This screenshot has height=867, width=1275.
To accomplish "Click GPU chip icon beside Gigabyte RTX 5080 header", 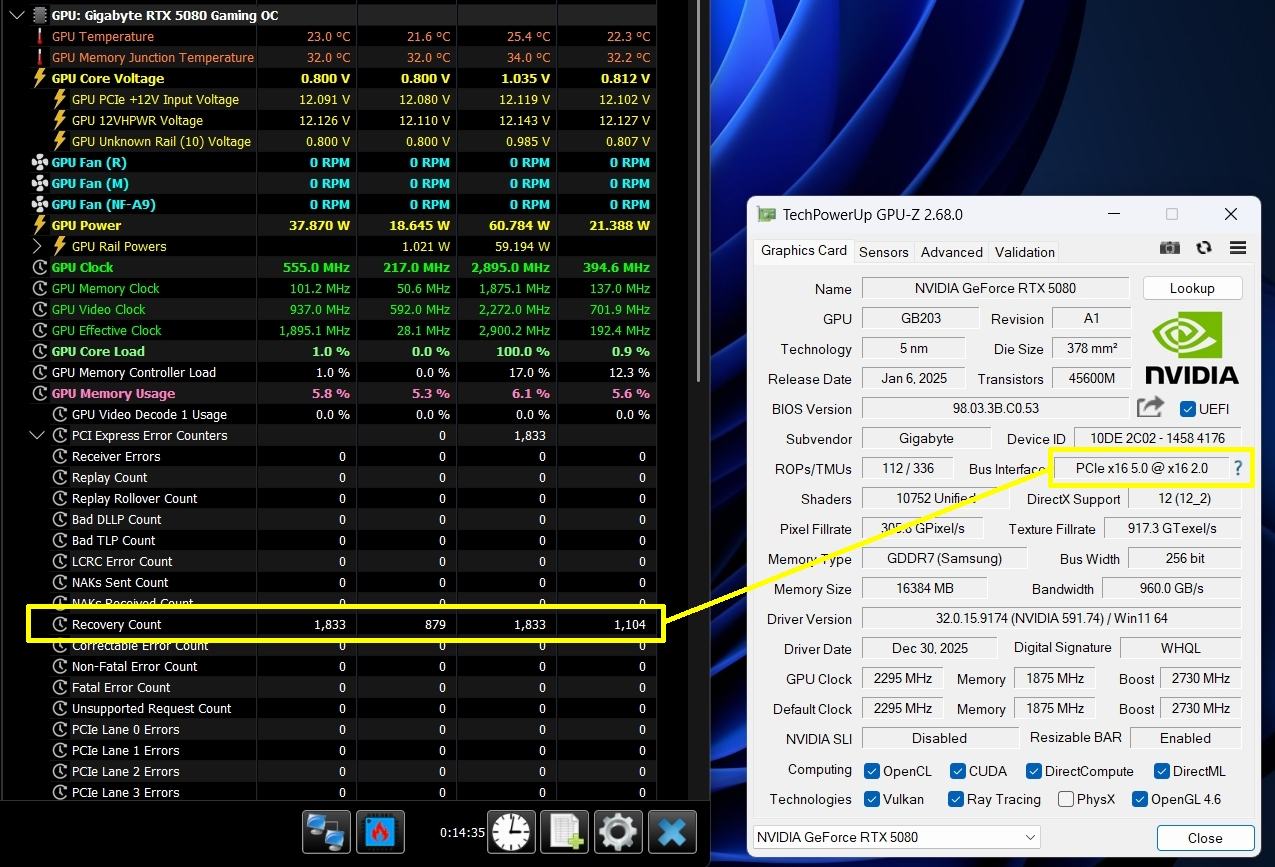I will 39,15.
